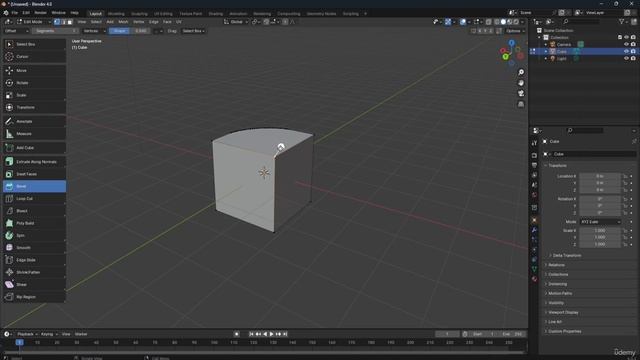Choose the Transform tool
Image resolution: width=640 pixels, height=360 pixels.
[34, 107]
